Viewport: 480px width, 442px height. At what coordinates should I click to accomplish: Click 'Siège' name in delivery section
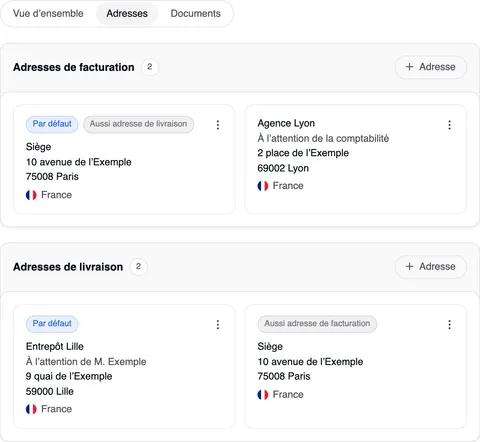(x=270, y=347)
